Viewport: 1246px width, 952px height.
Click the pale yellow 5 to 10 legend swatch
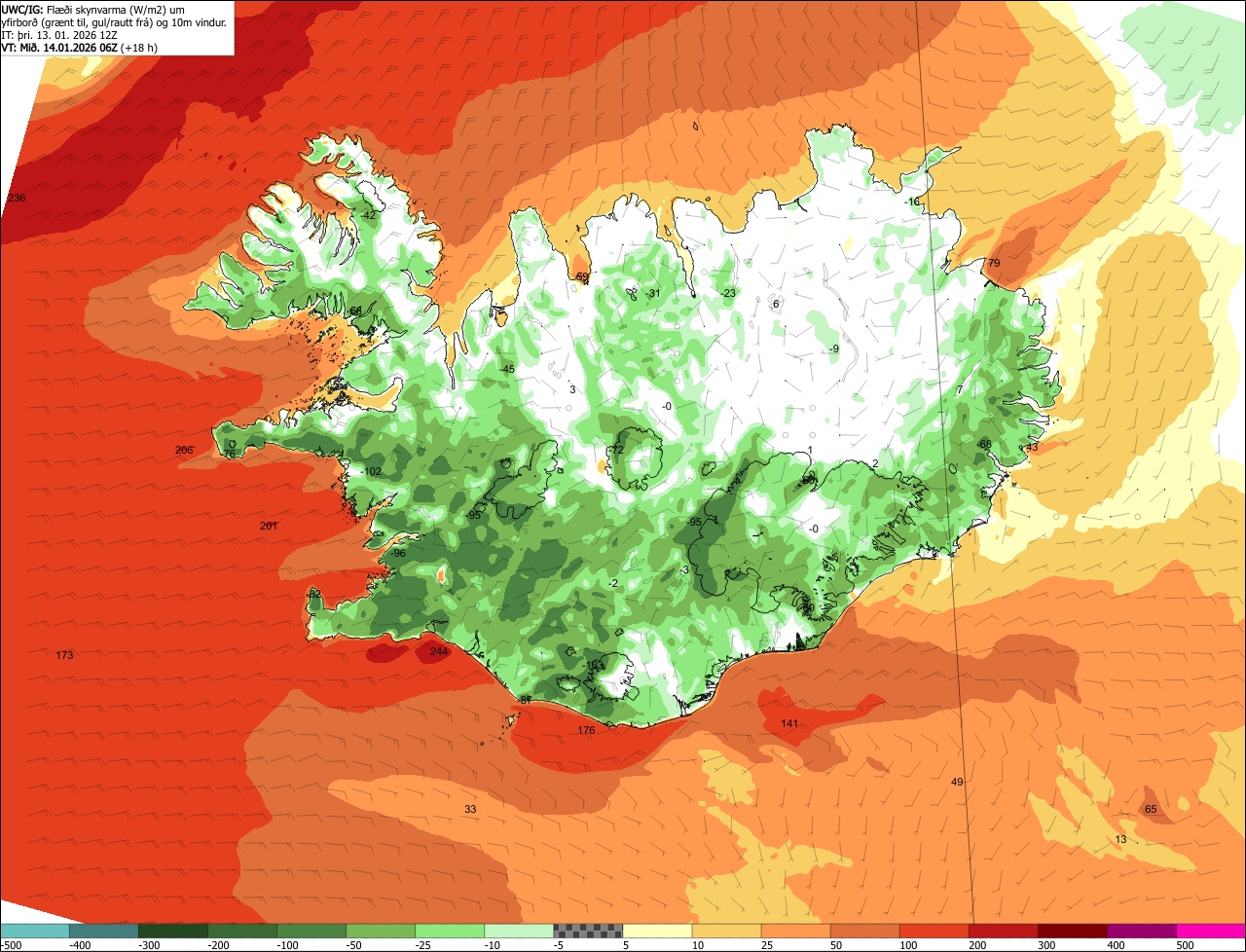pyautogui.click(x=657, y=931)
